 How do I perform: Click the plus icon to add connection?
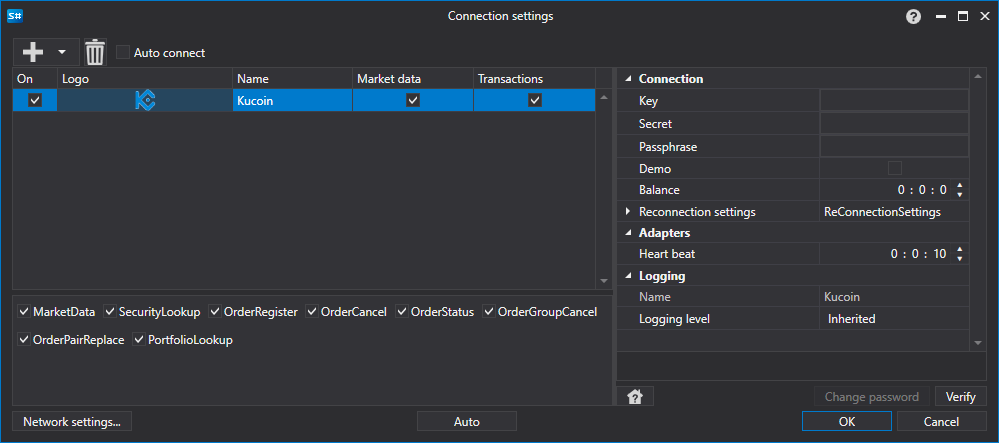pos(32,52)
